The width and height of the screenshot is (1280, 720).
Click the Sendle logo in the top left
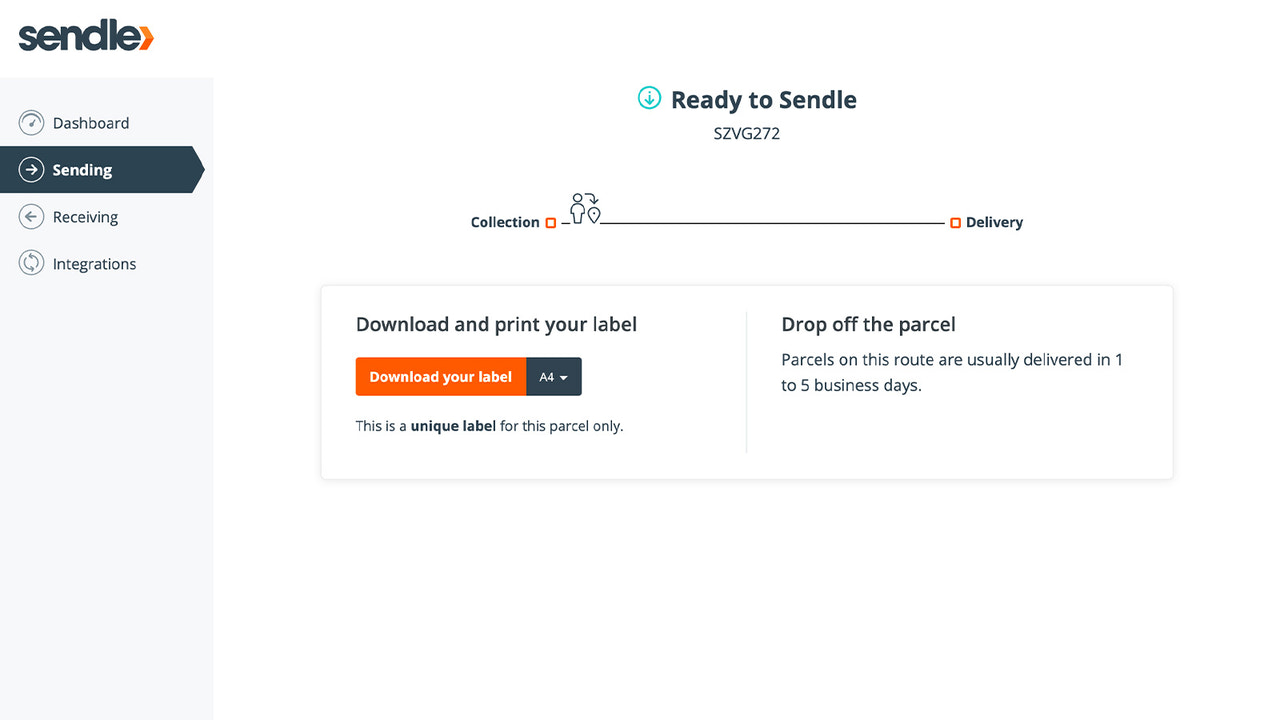(x=85, y=35)
